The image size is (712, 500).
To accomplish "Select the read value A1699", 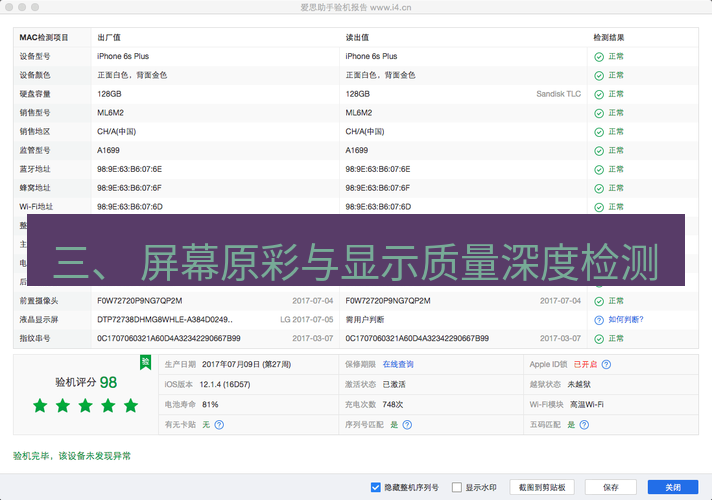I will point(356,150).
